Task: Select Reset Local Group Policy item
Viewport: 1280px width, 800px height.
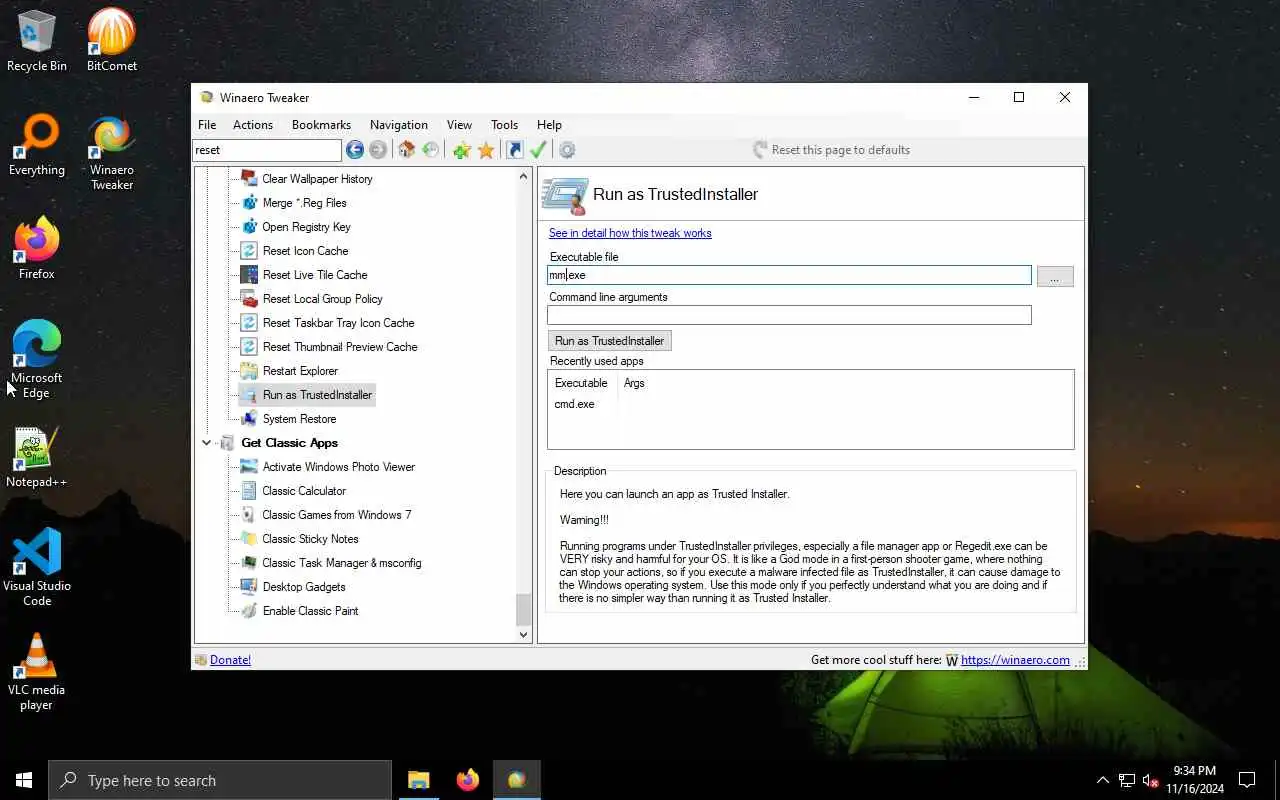Action: click(322, 299)
